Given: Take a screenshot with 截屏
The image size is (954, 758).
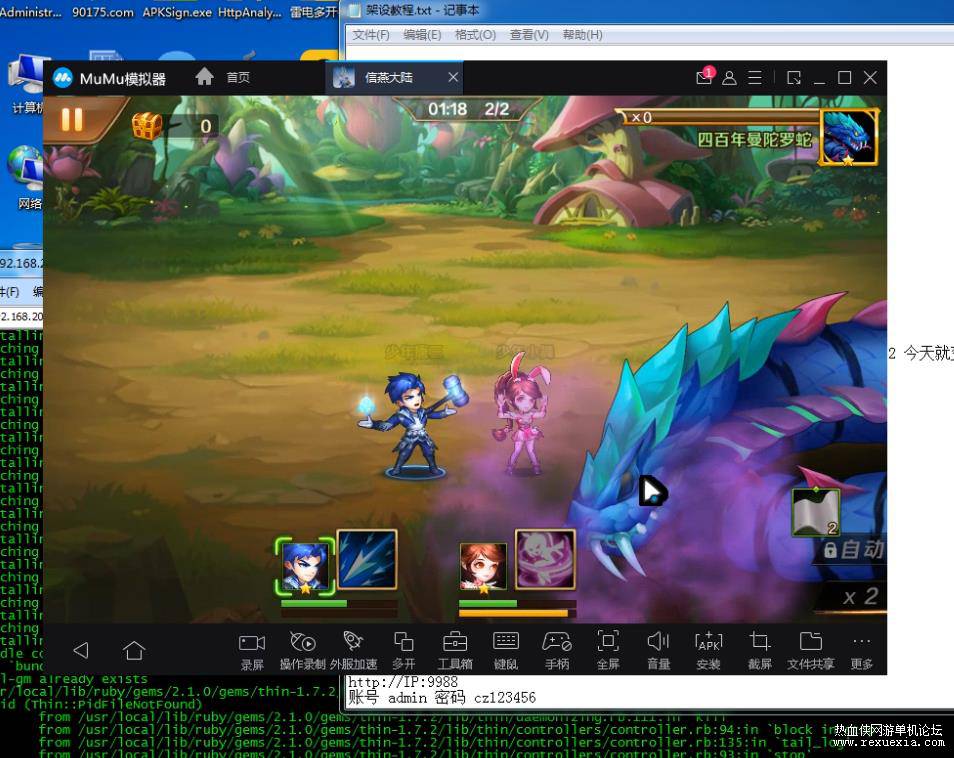Looking at the screenshot, I should (759, 650).
